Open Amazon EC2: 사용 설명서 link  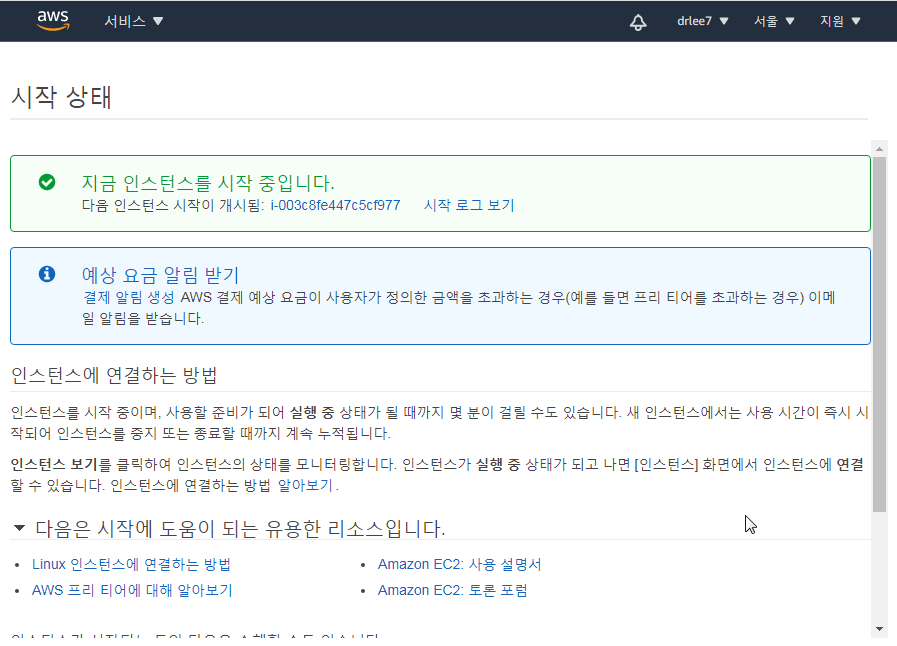[459, 564]
